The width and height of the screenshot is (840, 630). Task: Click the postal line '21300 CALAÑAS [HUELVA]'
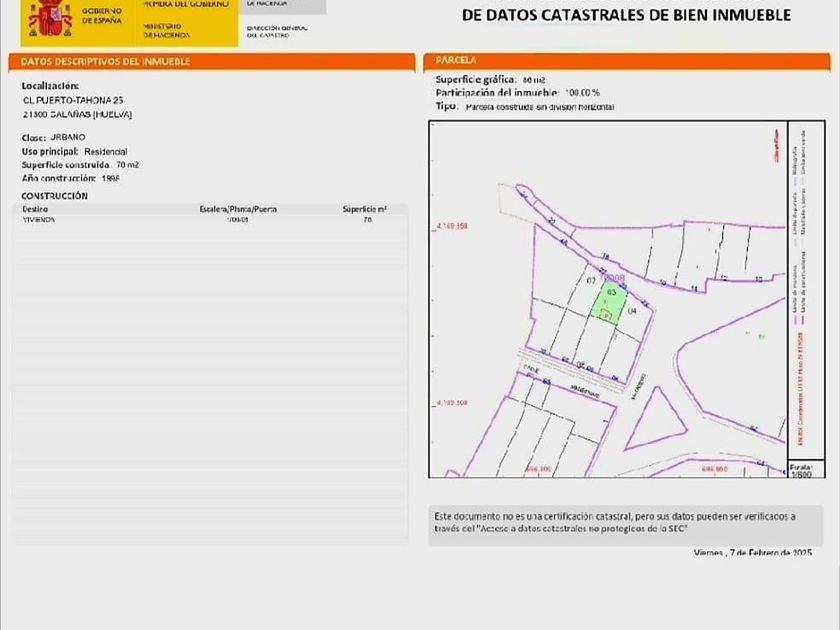coord(78,114)
